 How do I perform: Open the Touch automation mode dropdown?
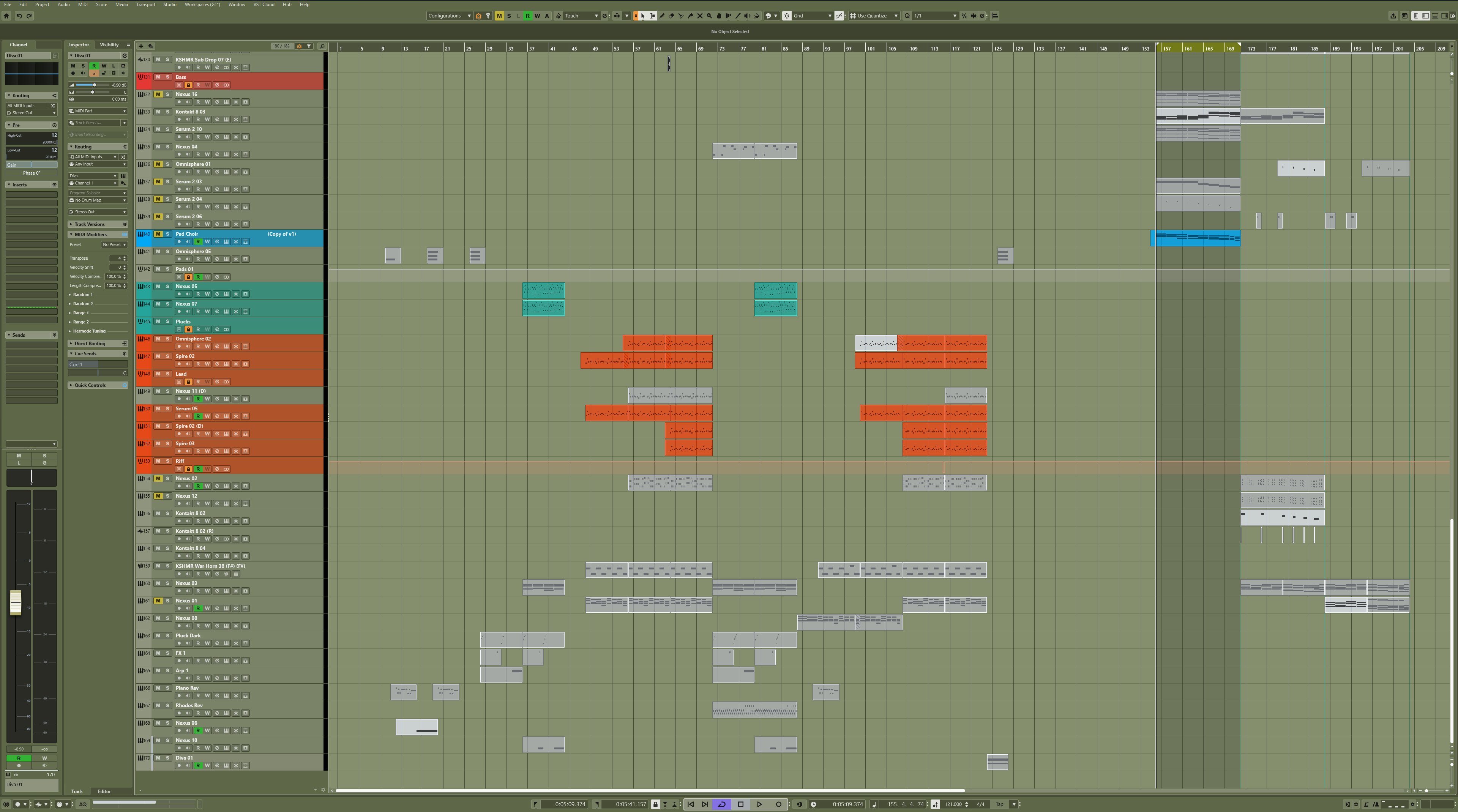[581, 16]
